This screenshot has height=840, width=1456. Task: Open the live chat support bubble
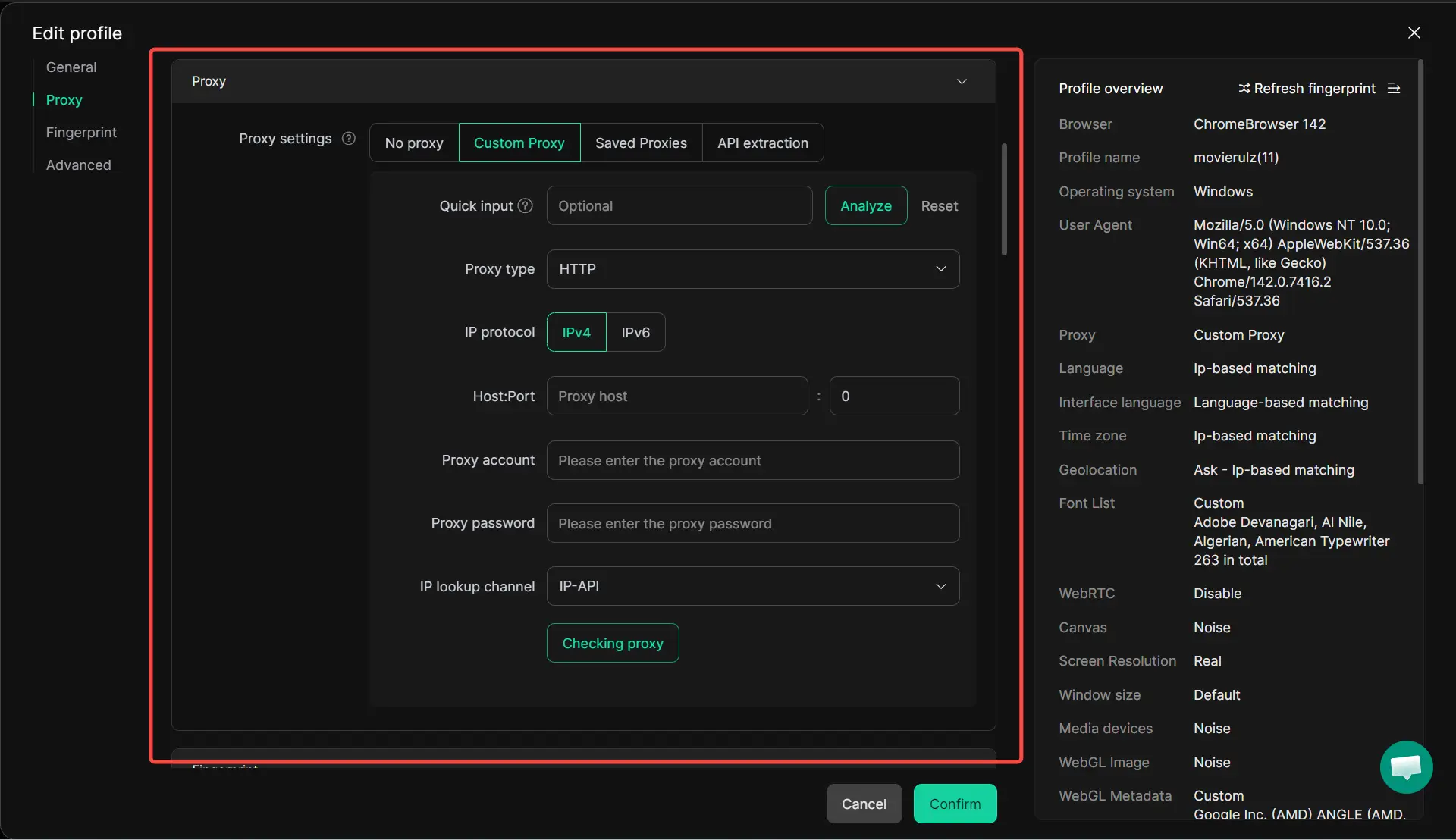coord(1406,767)
